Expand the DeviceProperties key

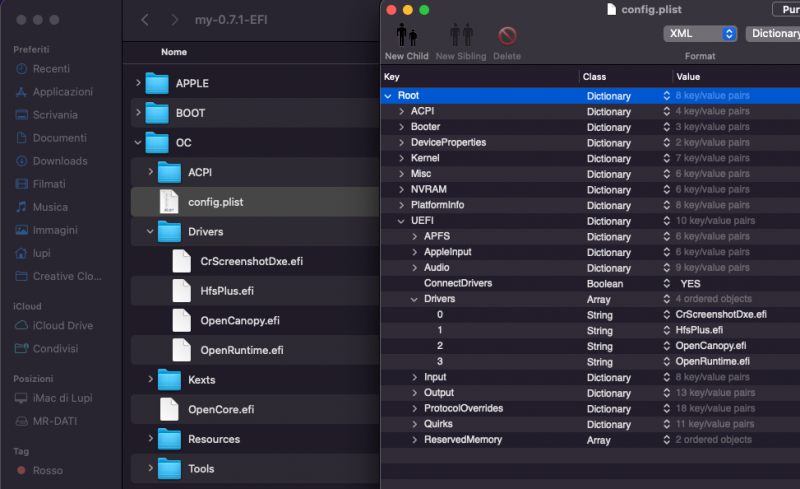click(x=402, y=142)
